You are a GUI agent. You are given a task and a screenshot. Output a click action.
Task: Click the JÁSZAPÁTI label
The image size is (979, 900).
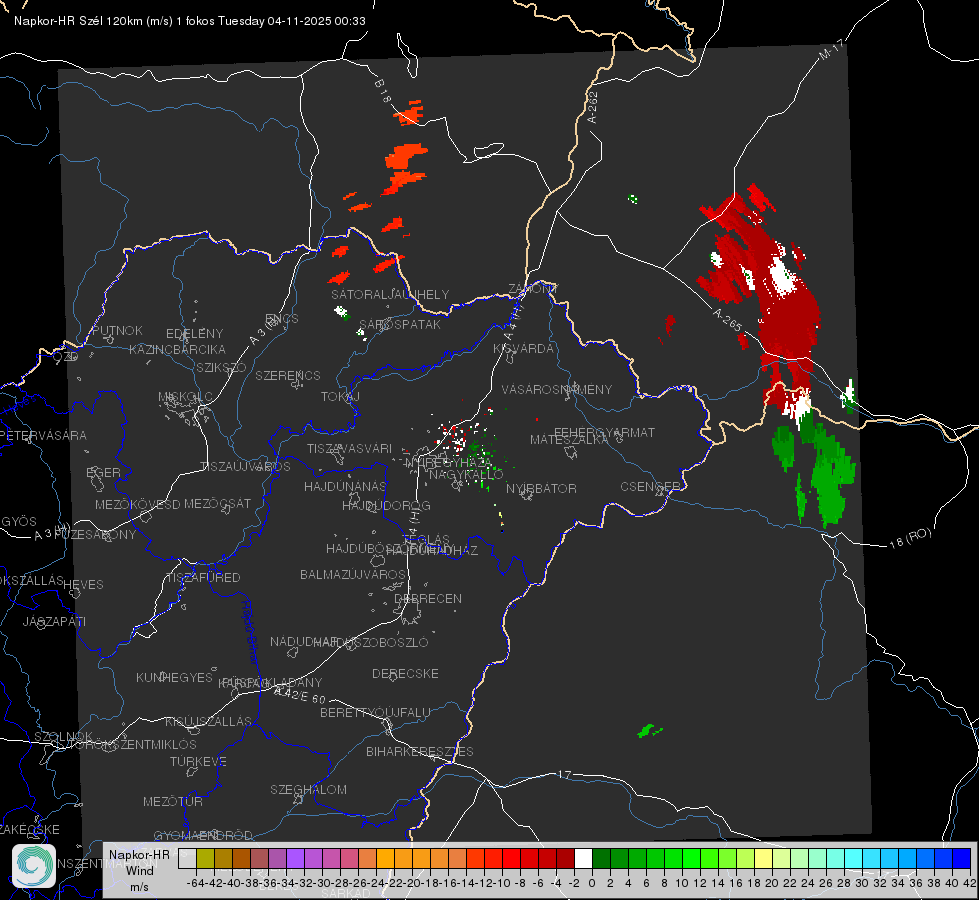[54, 621]
